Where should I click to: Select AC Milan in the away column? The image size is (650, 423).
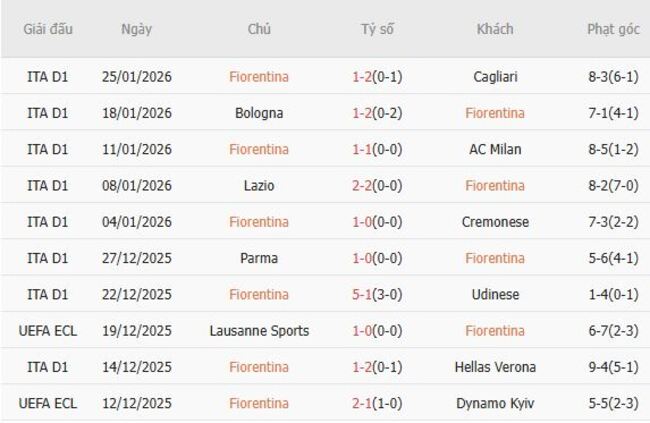click(x=494, y=149)
